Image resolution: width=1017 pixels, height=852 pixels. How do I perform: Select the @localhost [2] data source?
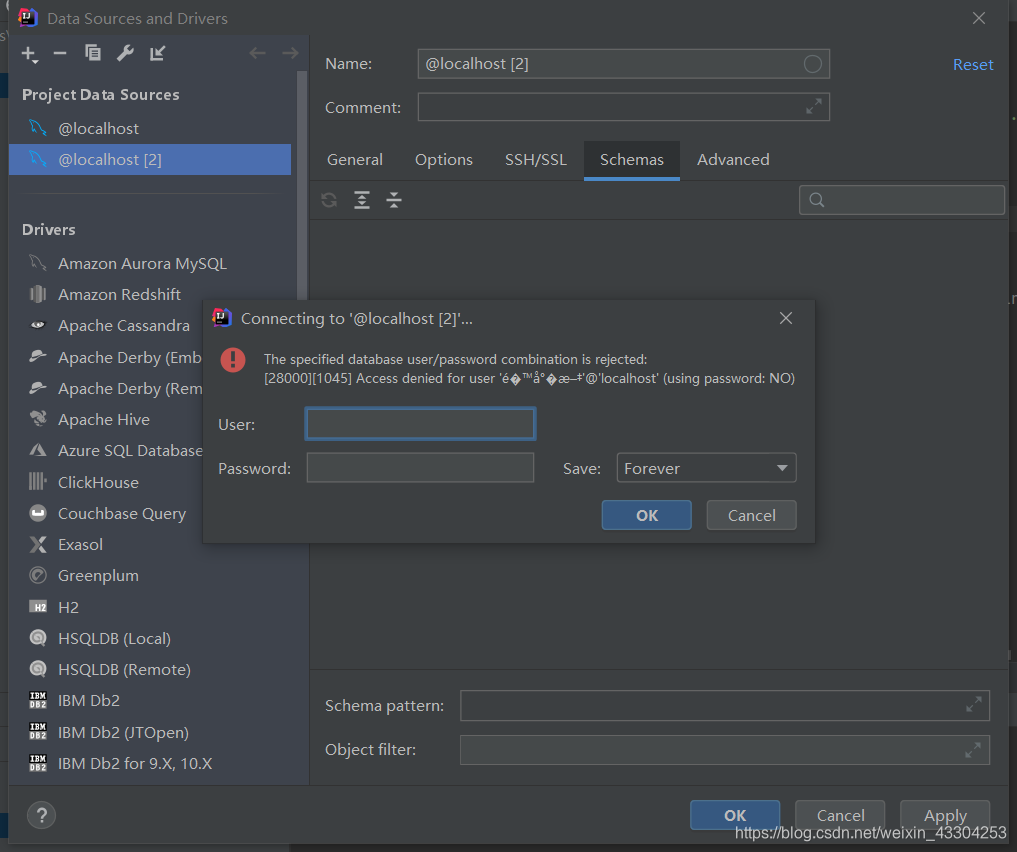(x=150, y=160)
